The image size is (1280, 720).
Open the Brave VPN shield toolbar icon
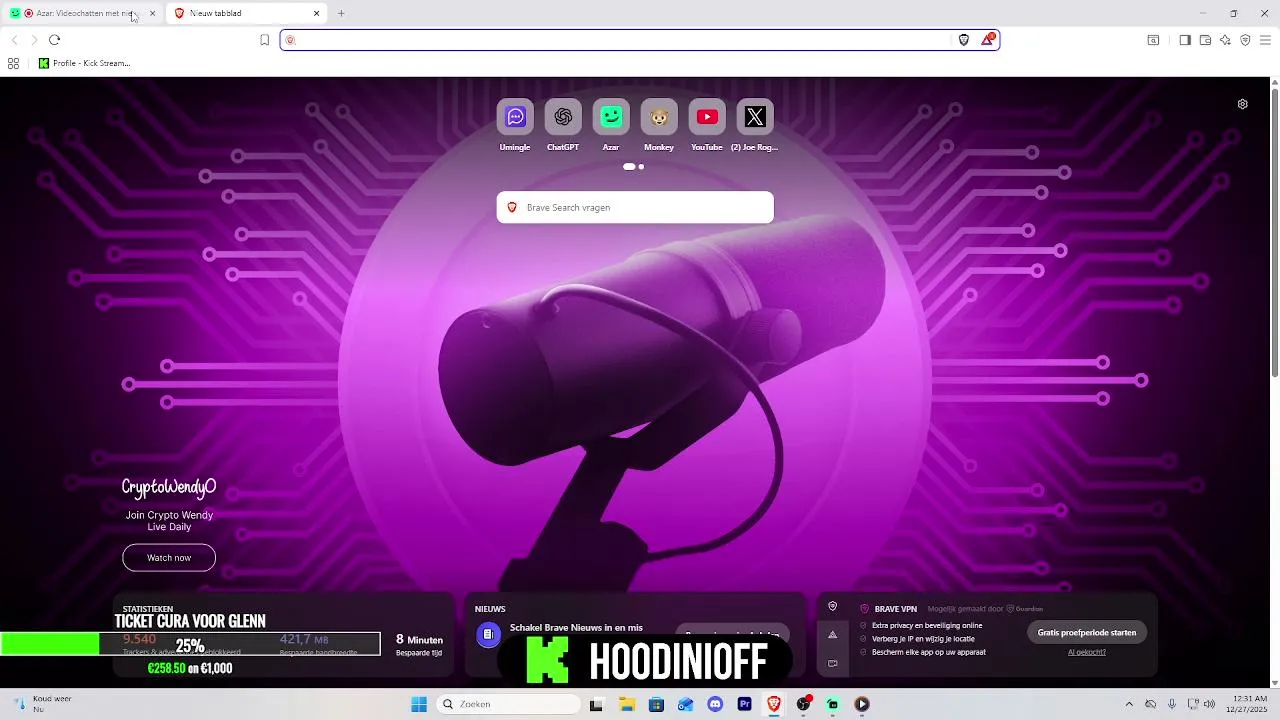(1245, 40)
